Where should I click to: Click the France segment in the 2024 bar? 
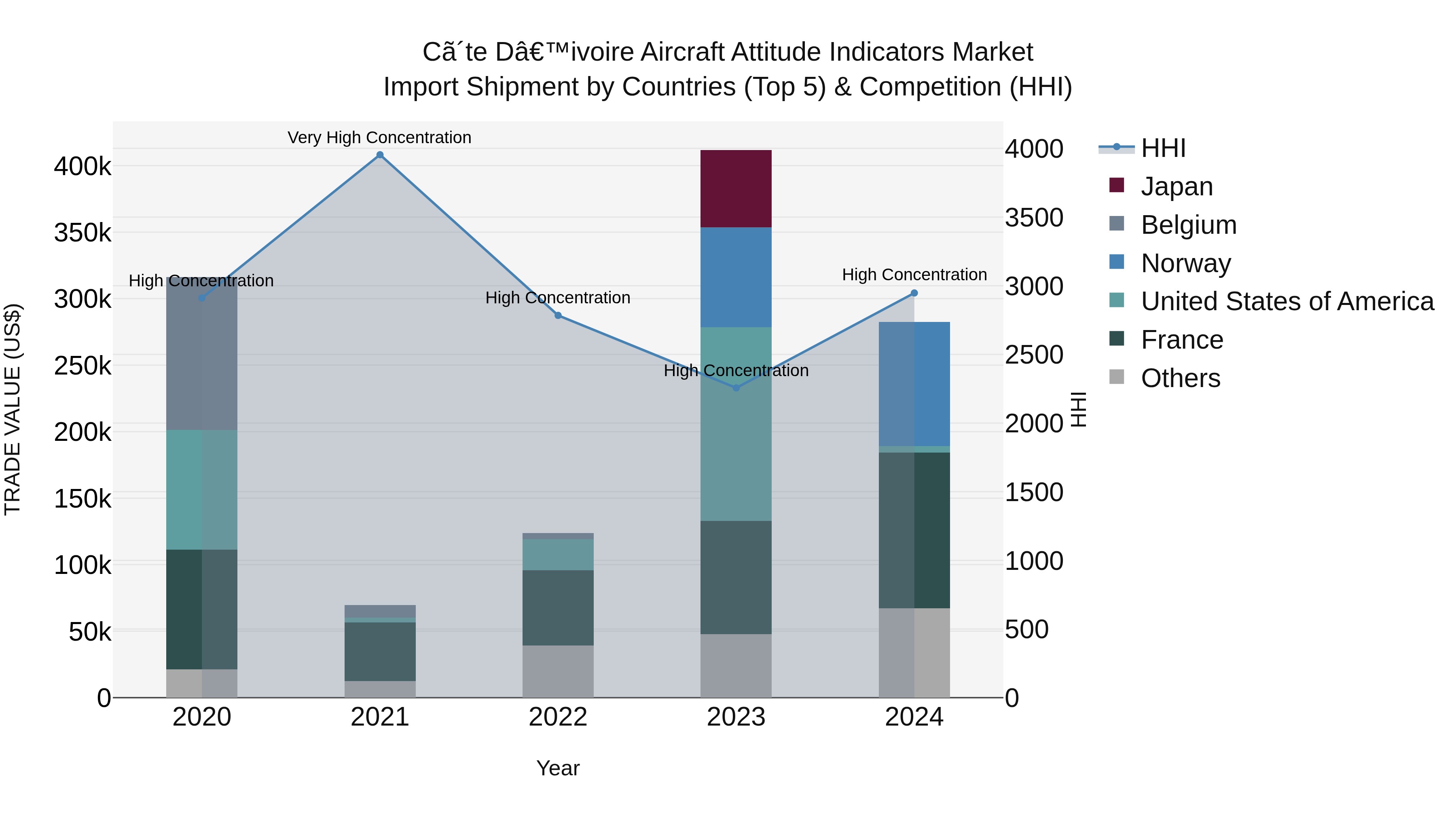[x=914, y=531]
